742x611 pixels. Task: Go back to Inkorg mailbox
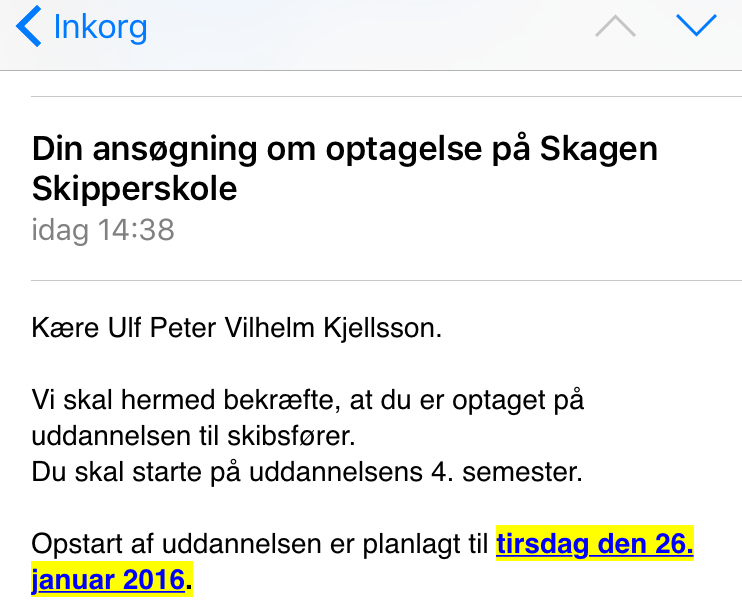click(99, 27)
